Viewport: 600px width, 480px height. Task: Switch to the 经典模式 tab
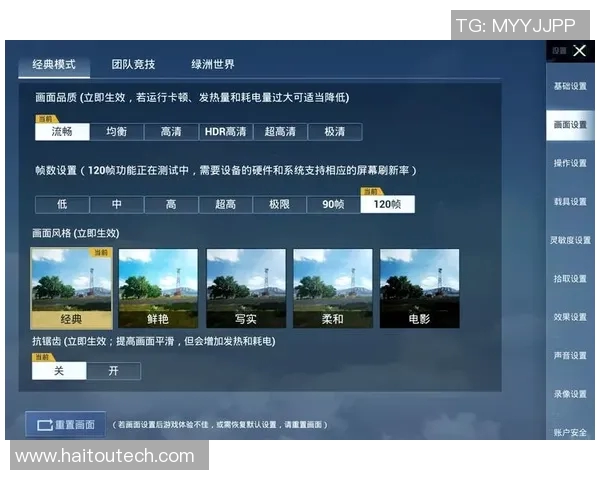(54, 65)
